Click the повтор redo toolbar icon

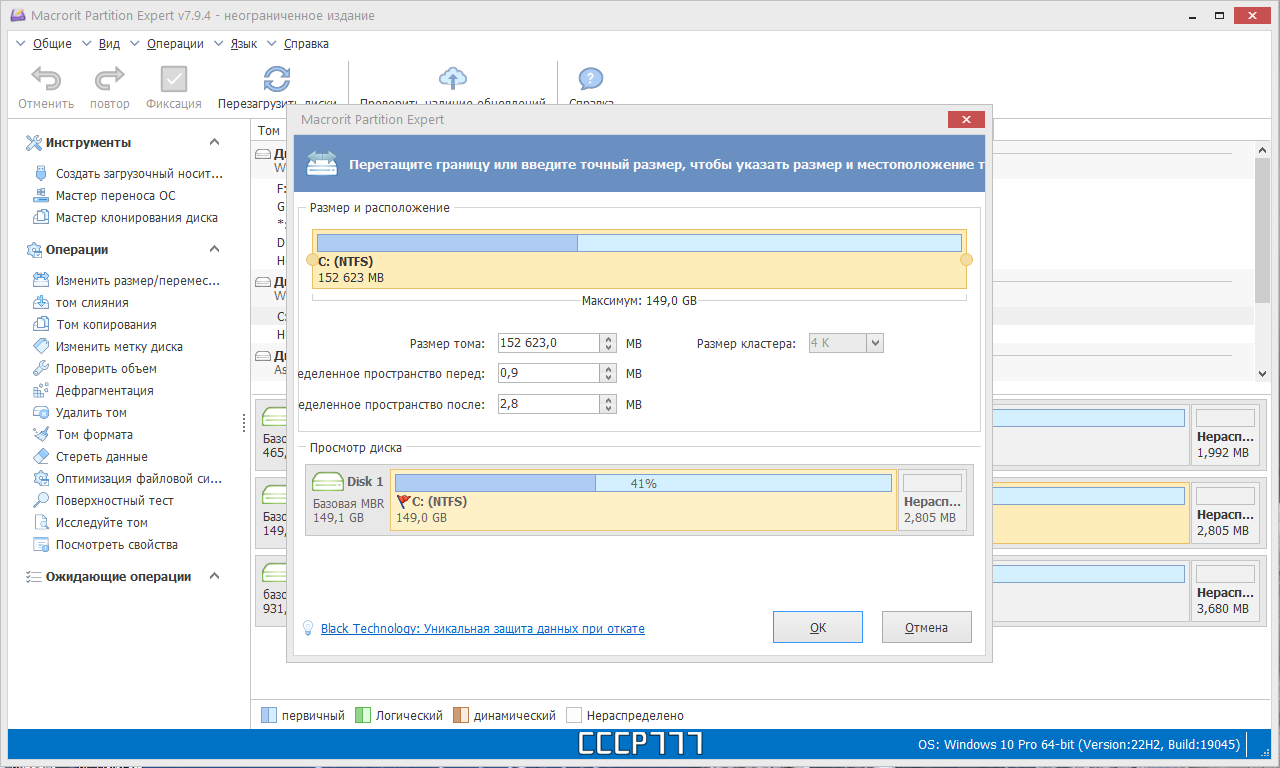(x=109, y=79)
